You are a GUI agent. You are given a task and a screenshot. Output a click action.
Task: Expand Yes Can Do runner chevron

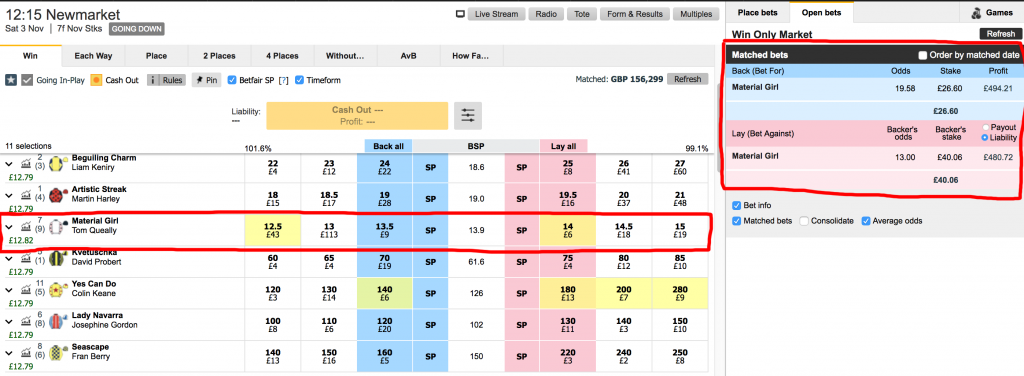(9, 290)
